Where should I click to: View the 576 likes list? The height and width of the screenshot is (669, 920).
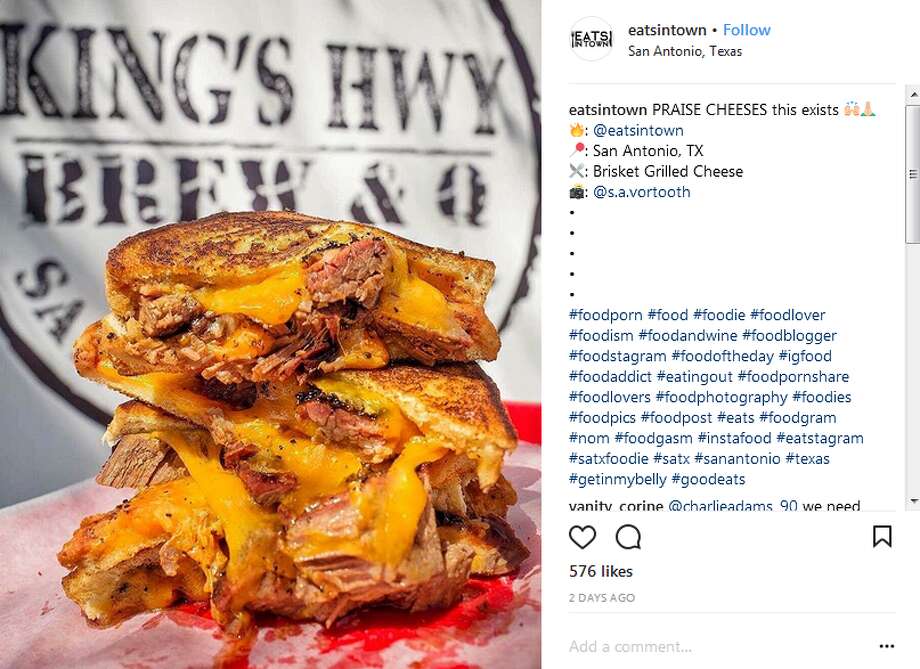(601, 572)
